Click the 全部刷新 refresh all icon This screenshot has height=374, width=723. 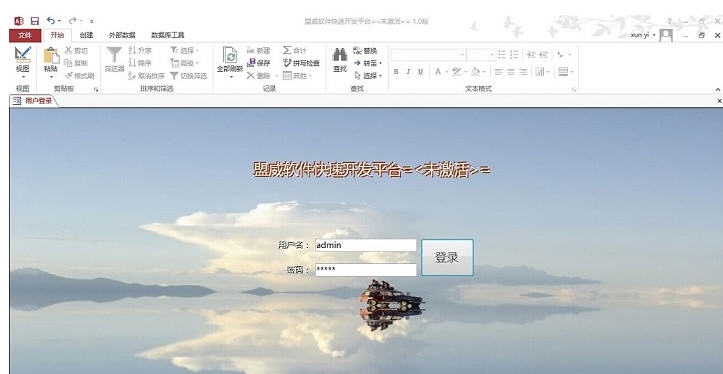pyautogui.click(x=230, y=55)
